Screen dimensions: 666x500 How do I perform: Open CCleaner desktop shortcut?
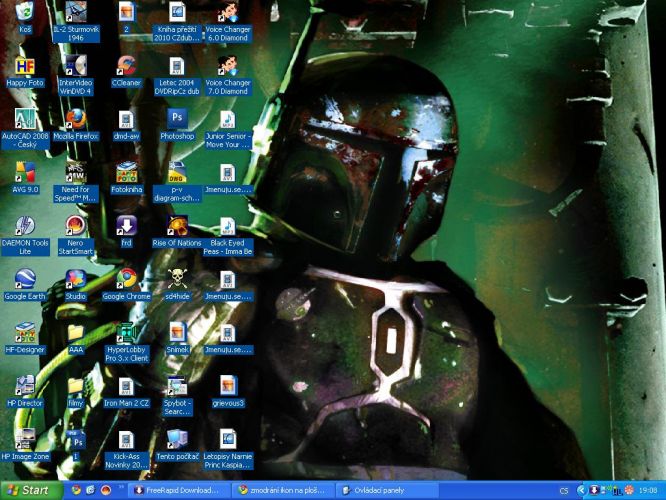[x=127, y=71]
